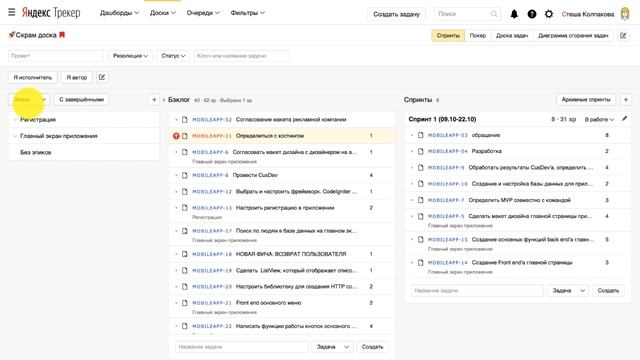Screen dimensions: 640x360
Task: Click document icon of MOBILEAPP-8
Action: pos(185,175)
